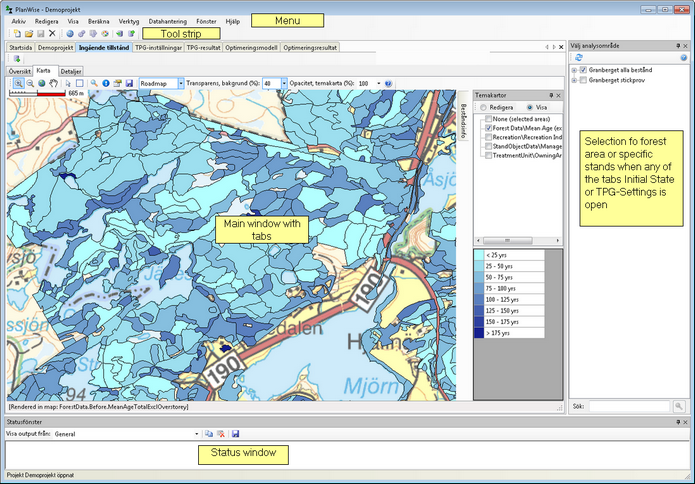The height and width of the screenshot is (484, 695).
Task: Check the None (selected areas) theme
Action: point(488,119)
